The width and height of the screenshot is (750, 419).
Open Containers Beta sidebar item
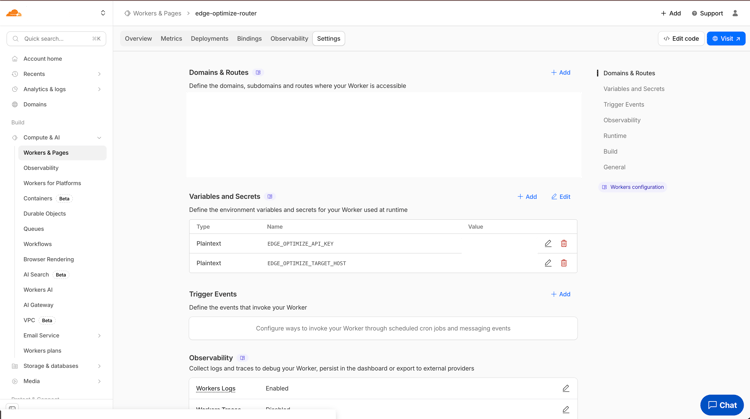47,198
